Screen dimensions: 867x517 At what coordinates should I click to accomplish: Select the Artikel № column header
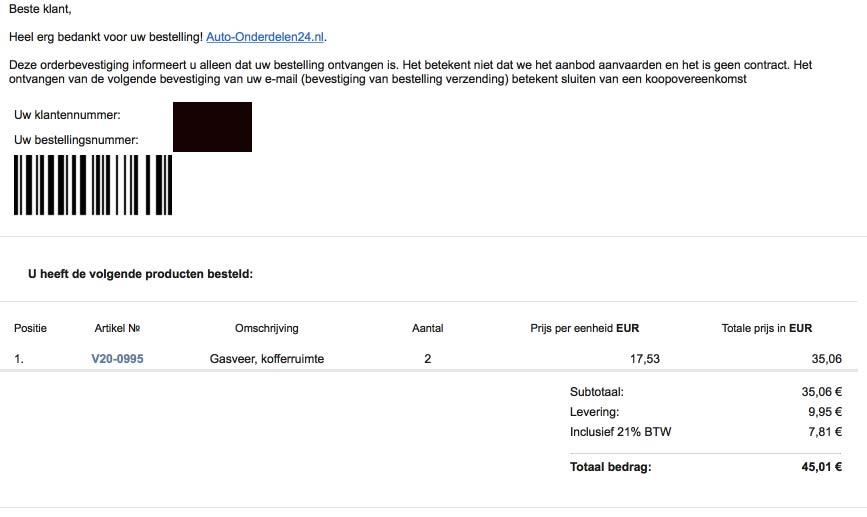117,328
